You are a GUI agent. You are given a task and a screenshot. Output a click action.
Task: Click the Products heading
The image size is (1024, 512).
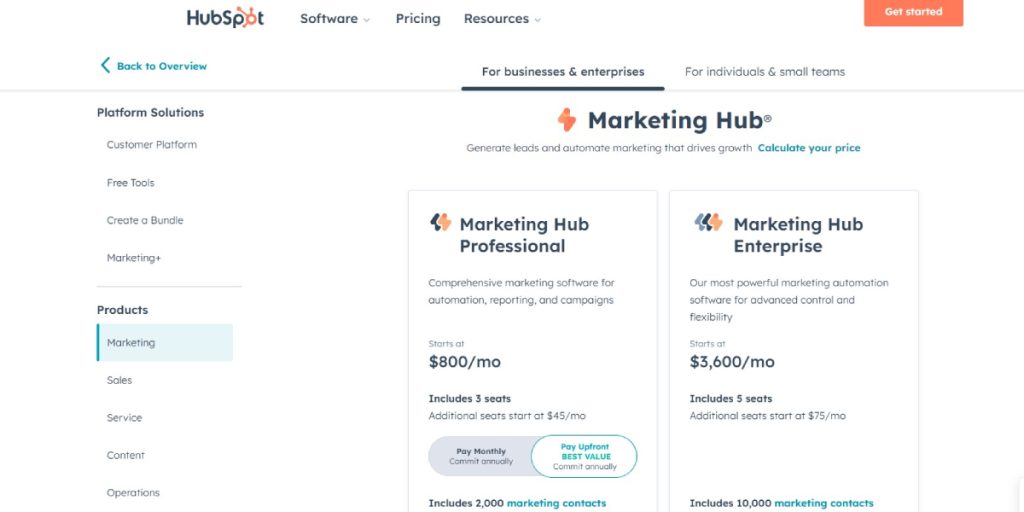122,310
